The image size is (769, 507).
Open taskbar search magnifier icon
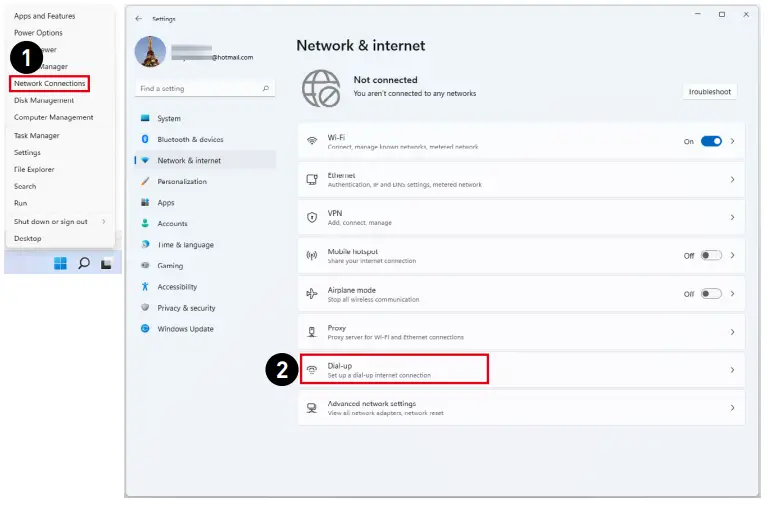tap(84, 263)
